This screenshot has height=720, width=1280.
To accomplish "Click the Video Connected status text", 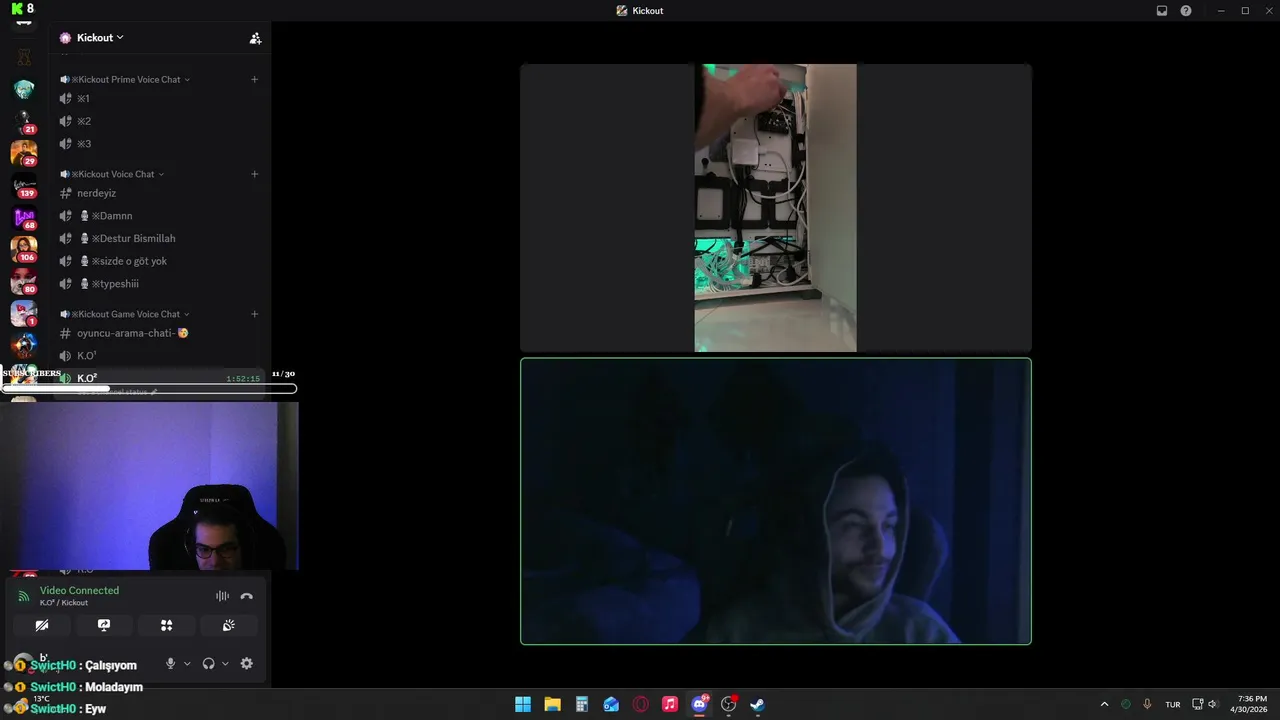I will click(x=79, y=591).
